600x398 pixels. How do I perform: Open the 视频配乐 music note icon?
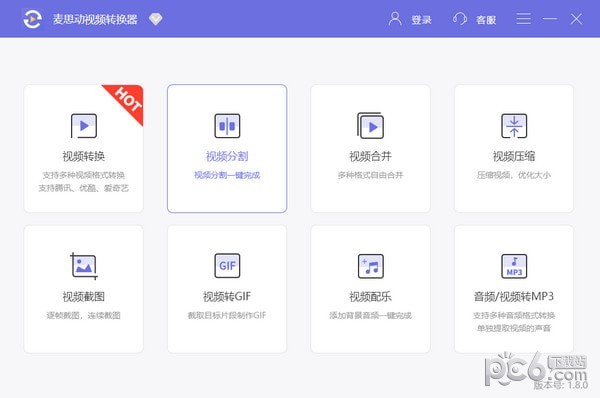click(x=370, y=266)
